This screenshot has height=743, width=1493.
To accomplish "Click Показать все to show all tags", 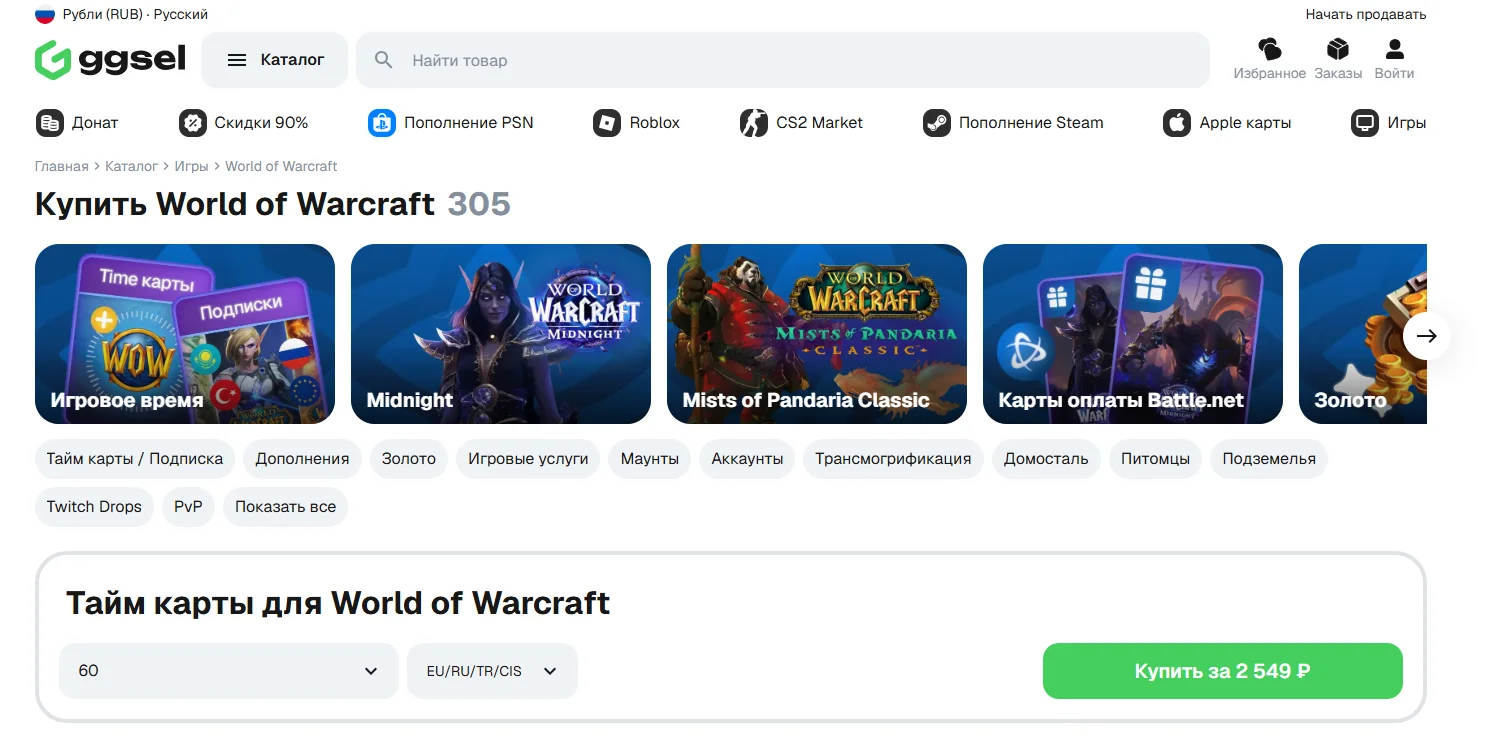I will (x=285, y=507).
